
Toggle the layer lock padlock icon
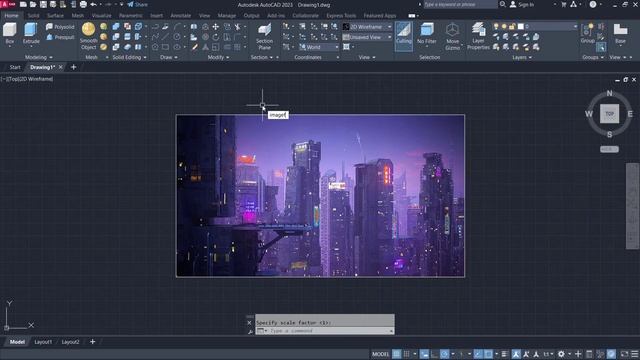[x=512, y=27]
